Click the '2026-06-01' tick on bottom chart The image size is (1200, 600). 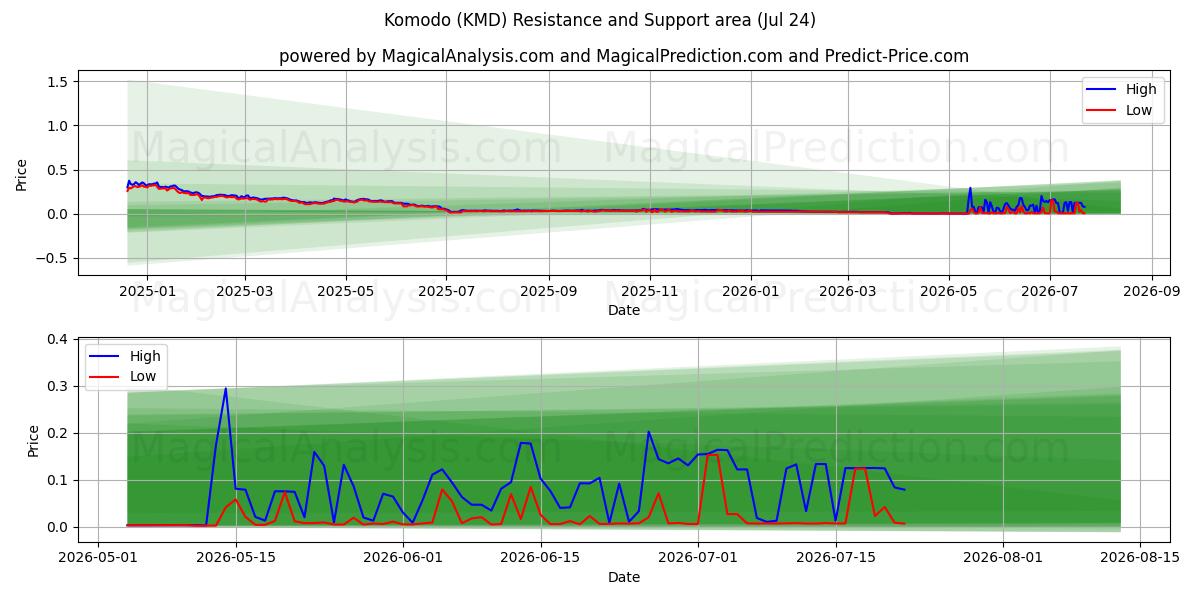click(x=403, y=558)
